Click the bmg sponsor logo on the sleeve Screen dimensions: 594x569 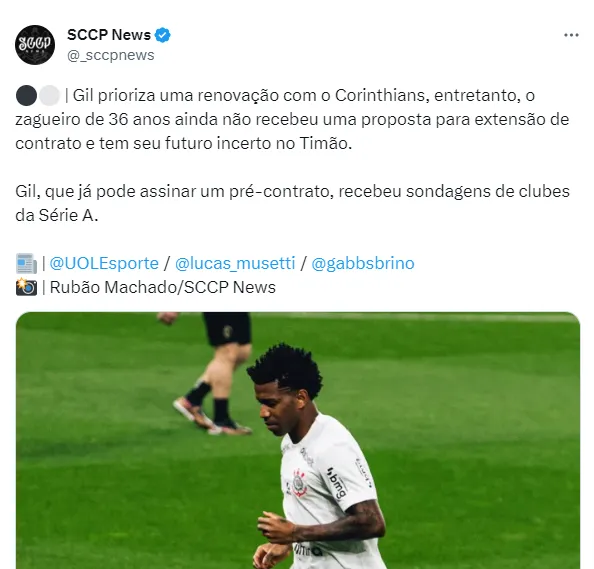337,483
